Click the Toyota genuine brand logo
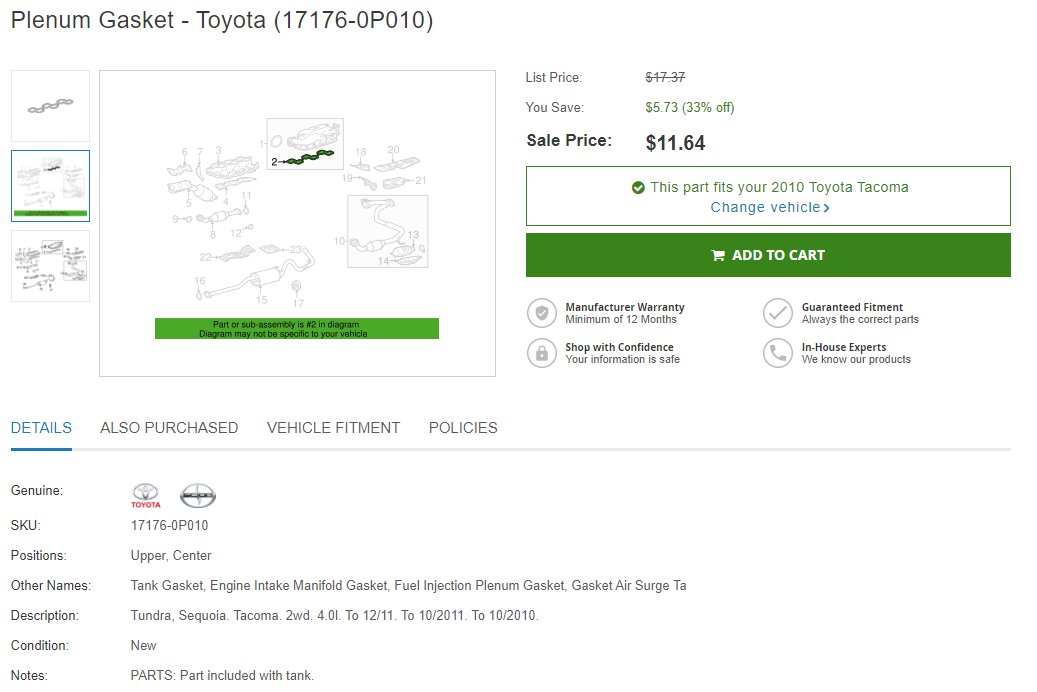Viewport: 1037px width, 692px height. point(145,496)
